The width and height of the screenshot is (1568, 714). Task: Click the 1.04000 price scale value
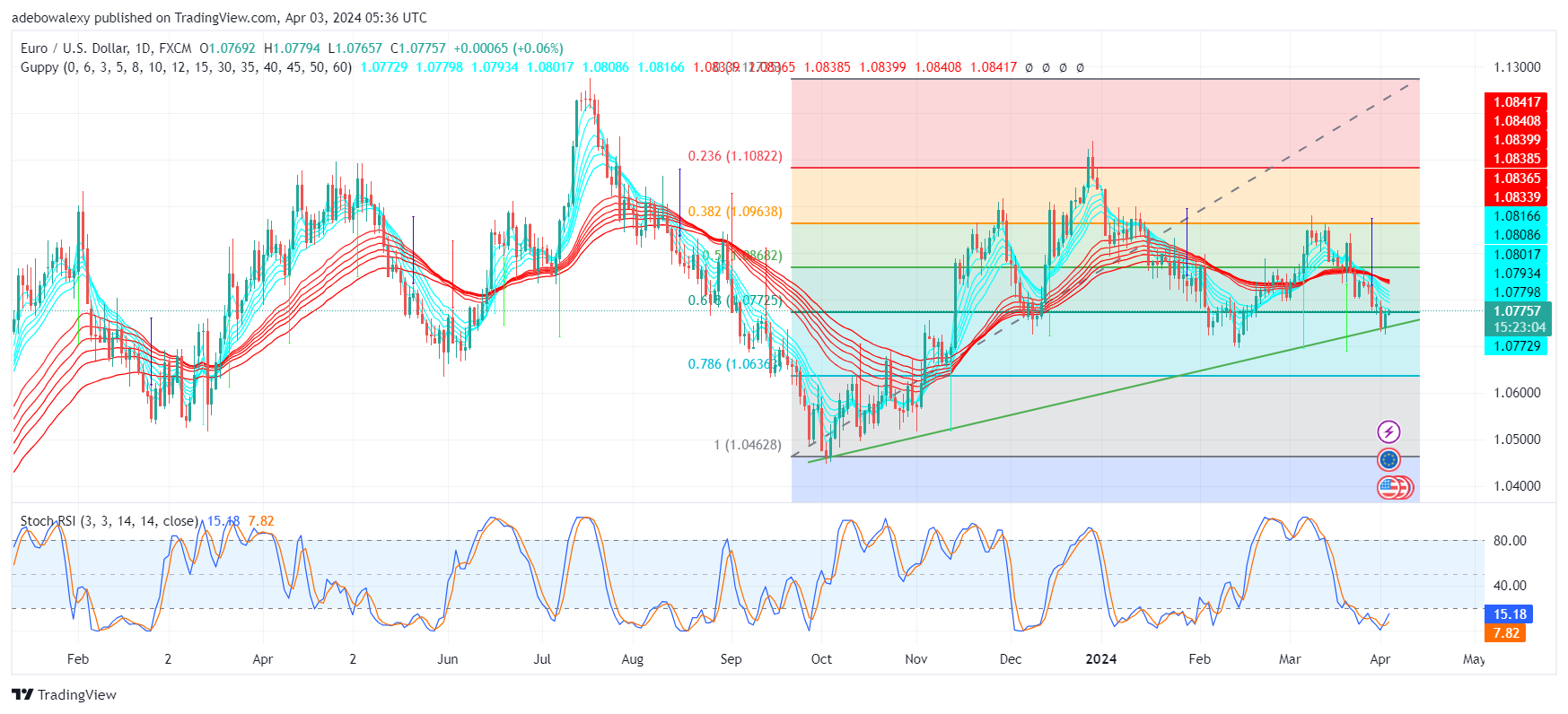[x=1517, y=486]
